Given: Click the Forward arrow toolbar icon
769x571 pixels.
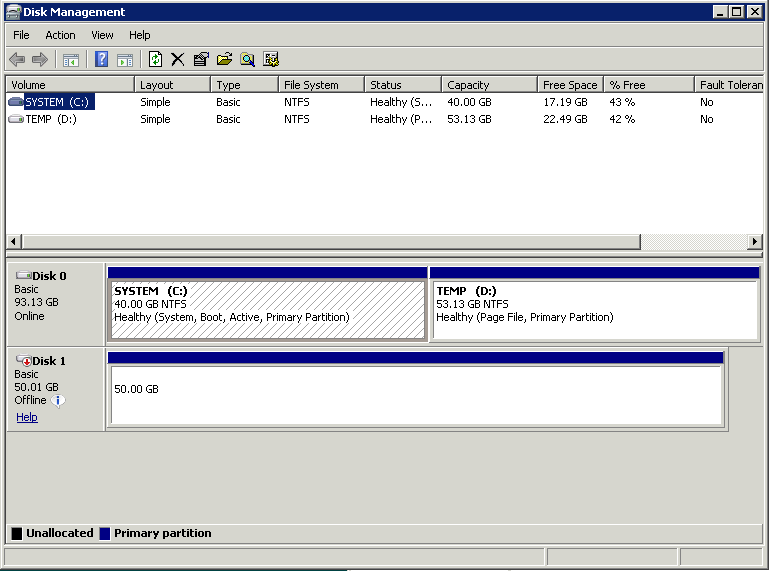Looking at the screenshot, I should tap(40, 60).
